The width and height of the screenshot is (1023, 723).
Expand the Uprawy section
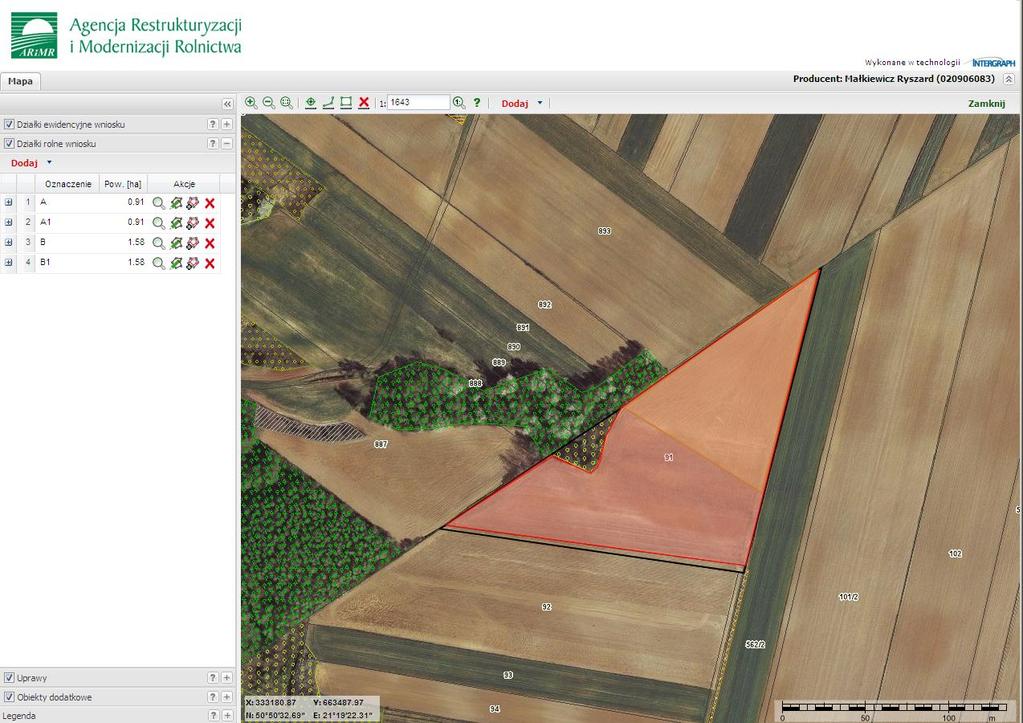226,678
